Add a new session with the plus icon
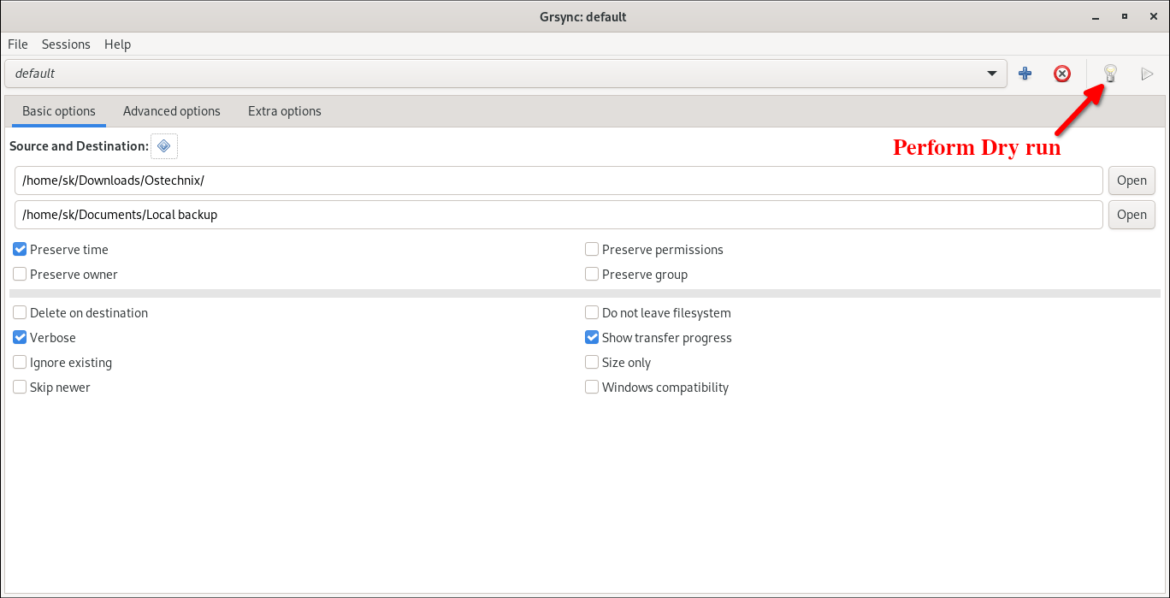The height and width of the screenshot is (598, 1170). [1024, 73]
